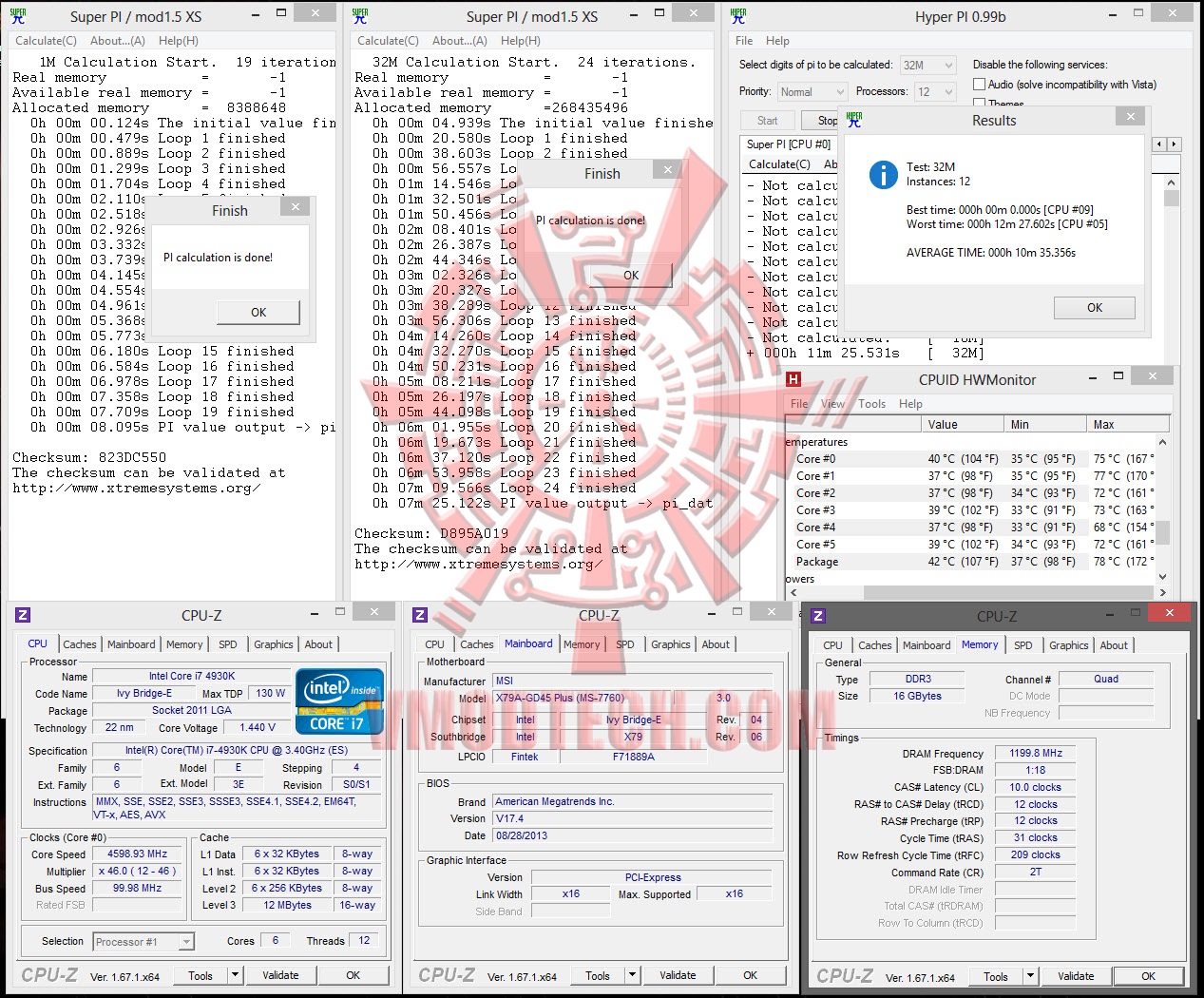Screen dimensions: 1204x998
Task: Click the Z icon of the CPU-Z Mainboard window
Action: coord(420,615)
